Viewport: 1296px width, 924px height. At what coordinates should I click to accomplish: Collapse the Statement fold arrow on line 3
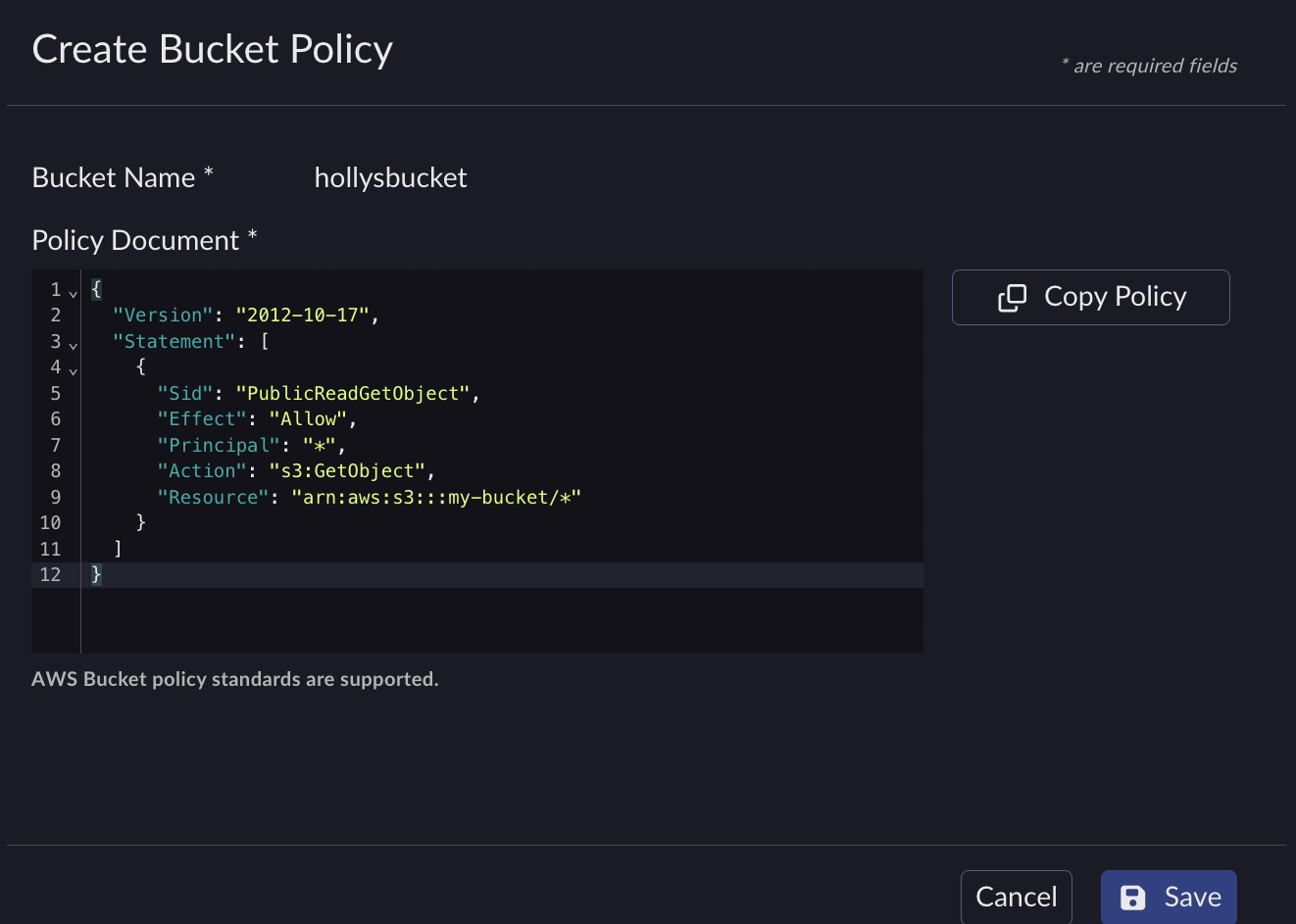(73, 345)
